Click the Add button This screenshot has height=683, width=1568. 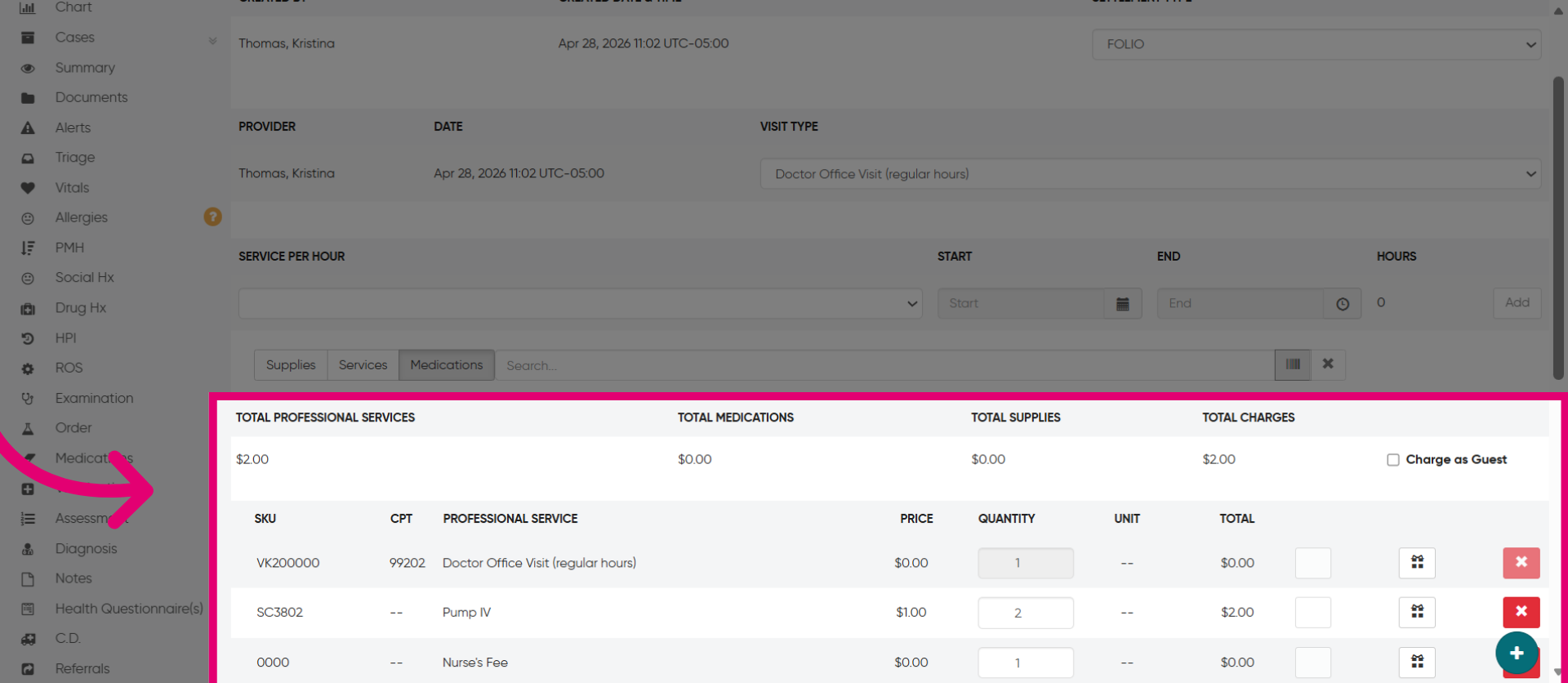pyautogui.click(x=1517, y=303)
